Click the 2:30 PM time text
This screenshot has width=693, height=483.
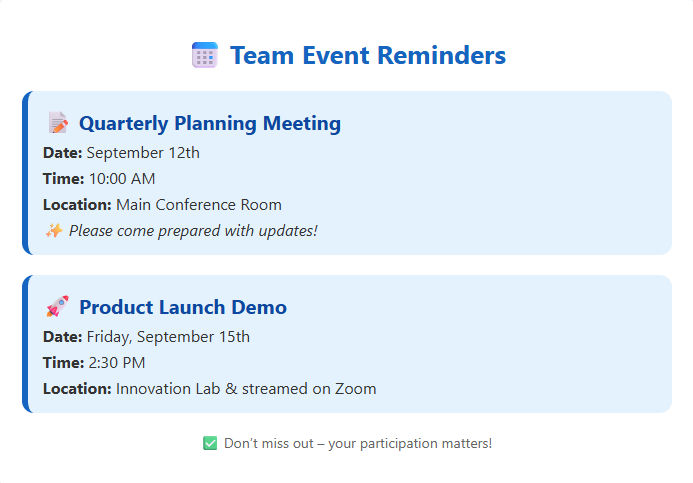coord(117,362)
